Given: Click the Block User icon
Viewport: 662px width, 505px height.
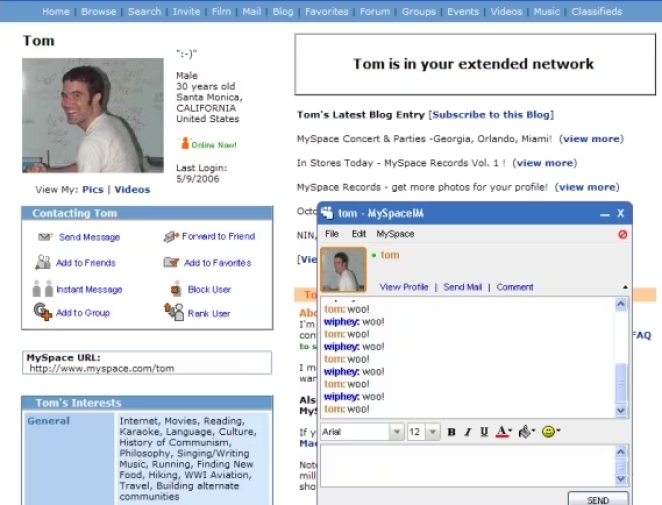Looking at the screenshot, I should [176, 289].
